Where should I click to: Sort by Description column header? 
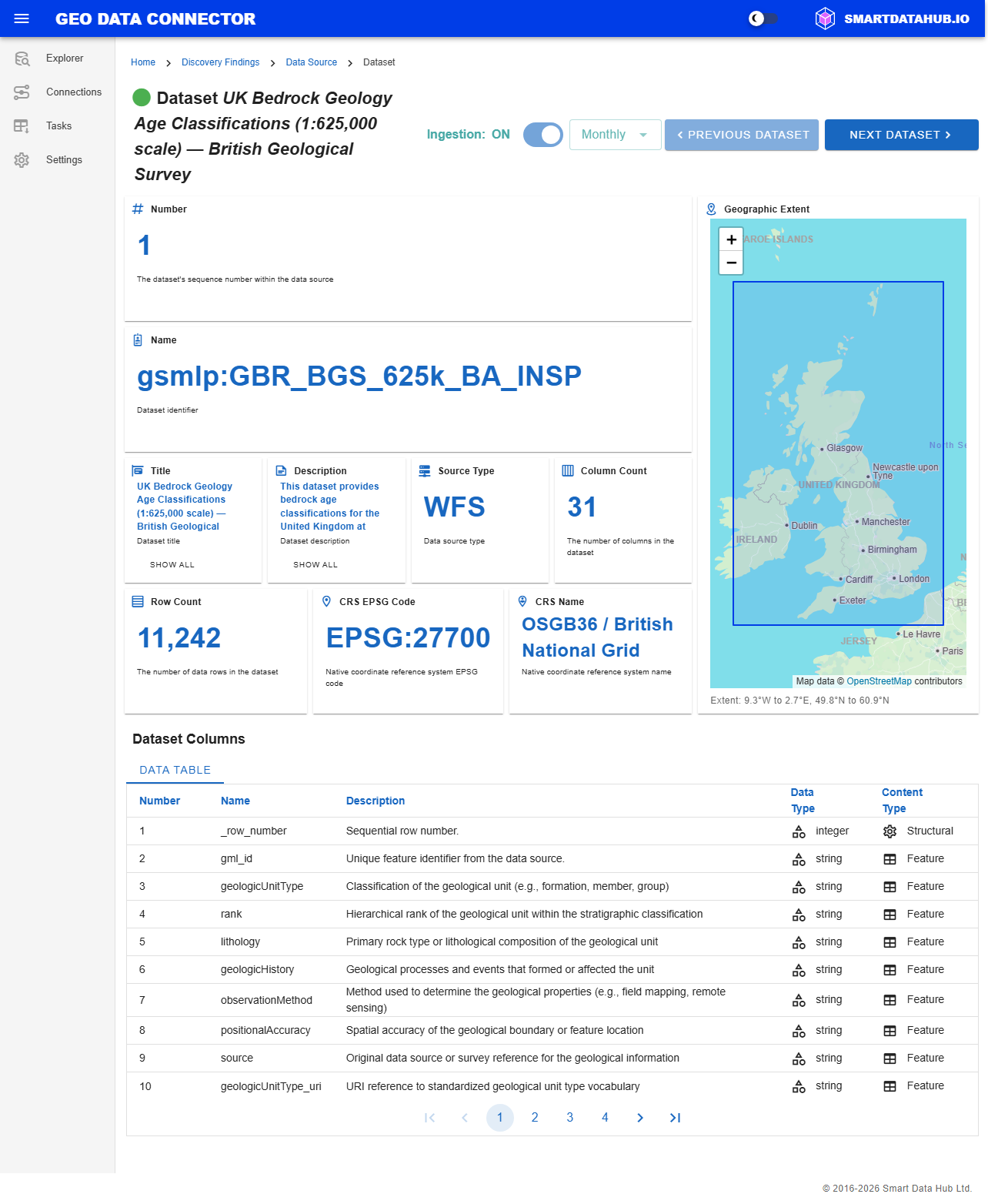[376, 801]
